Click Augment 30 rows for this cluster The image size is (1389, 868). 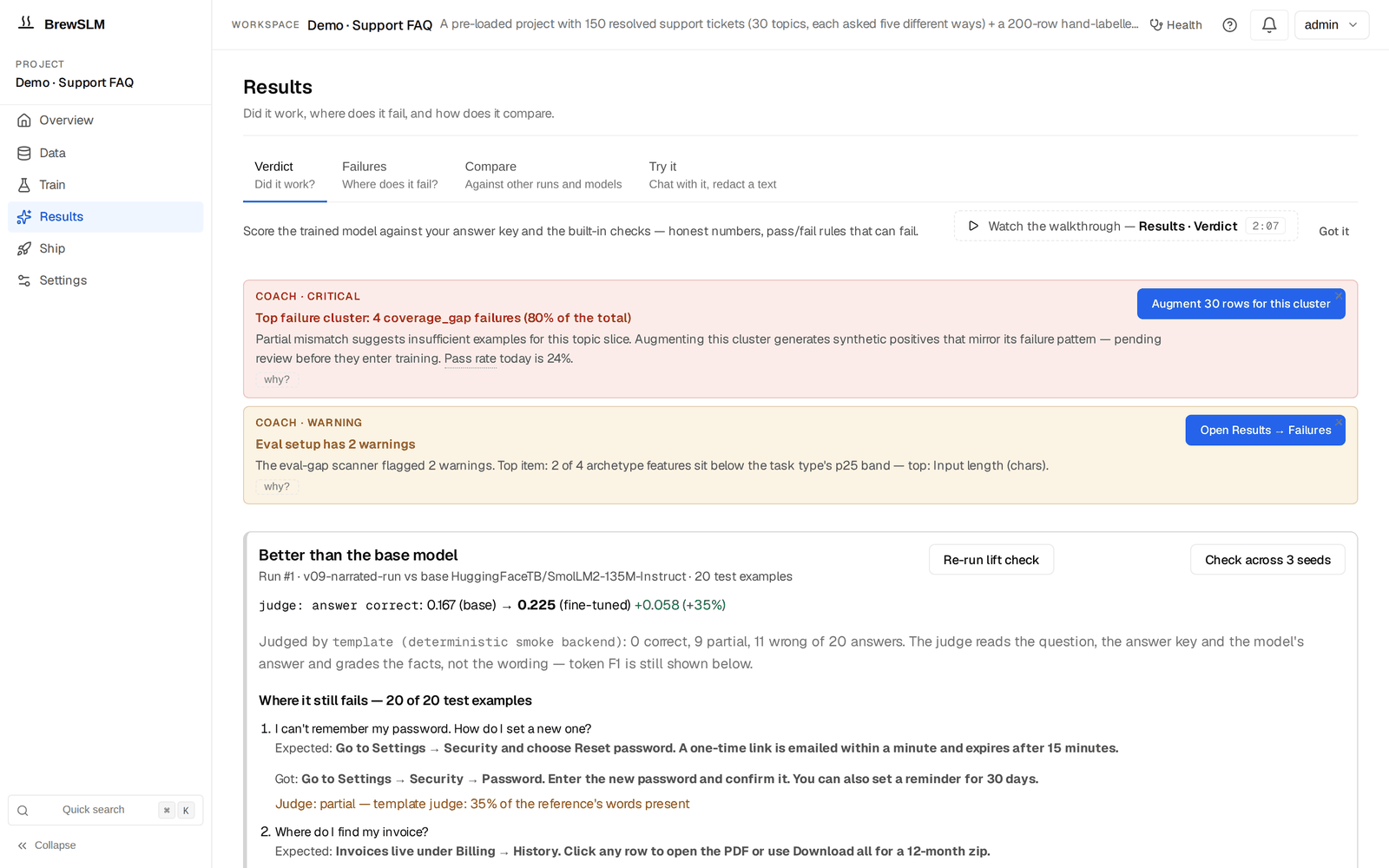pos(1241,304)
